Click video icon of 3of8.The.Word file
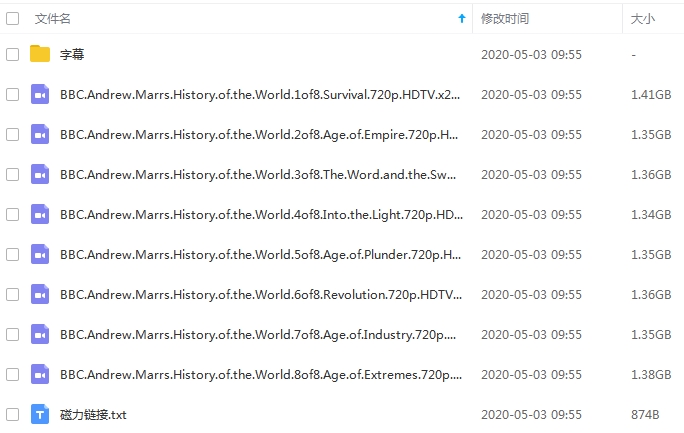The width and height of the screenshot is (684, 433). pyautogui.click(x=40, y=174)
